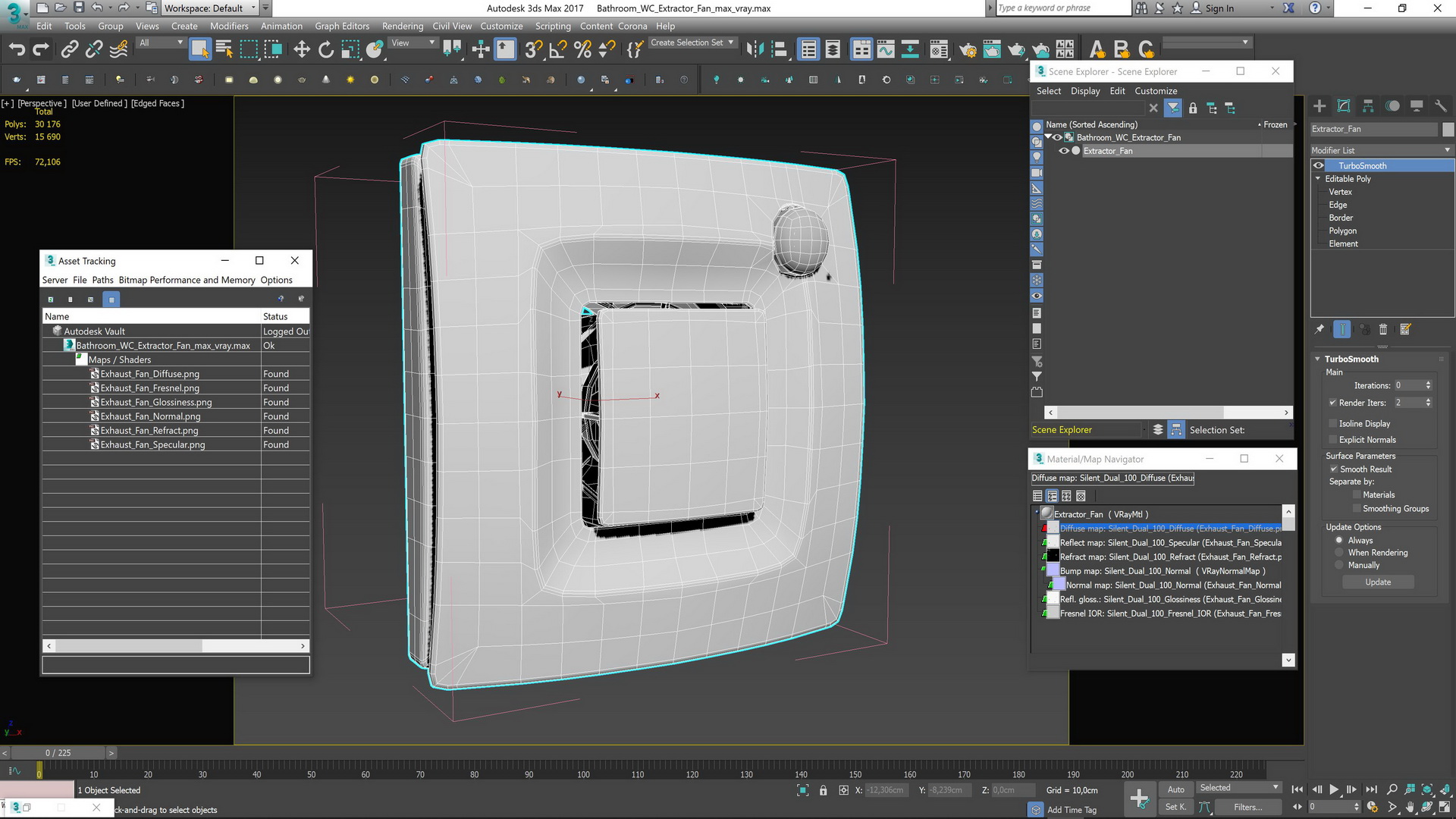Click the Sign In link

pos(1219,8)
